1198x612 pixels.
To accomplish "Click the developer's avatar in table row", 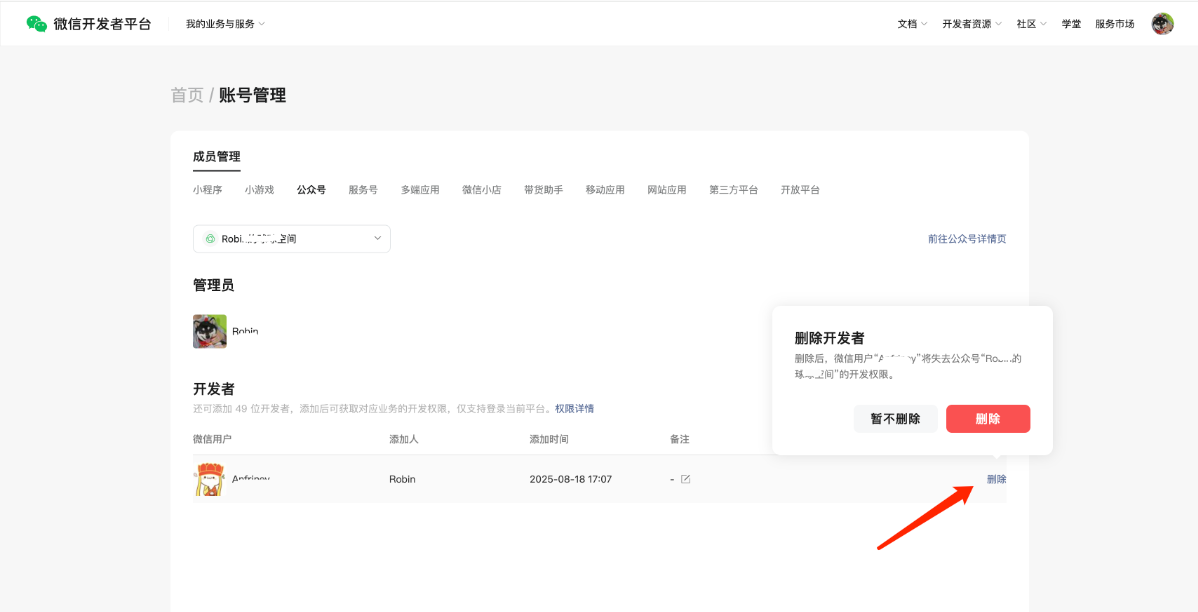I will [x=209, y=479].
